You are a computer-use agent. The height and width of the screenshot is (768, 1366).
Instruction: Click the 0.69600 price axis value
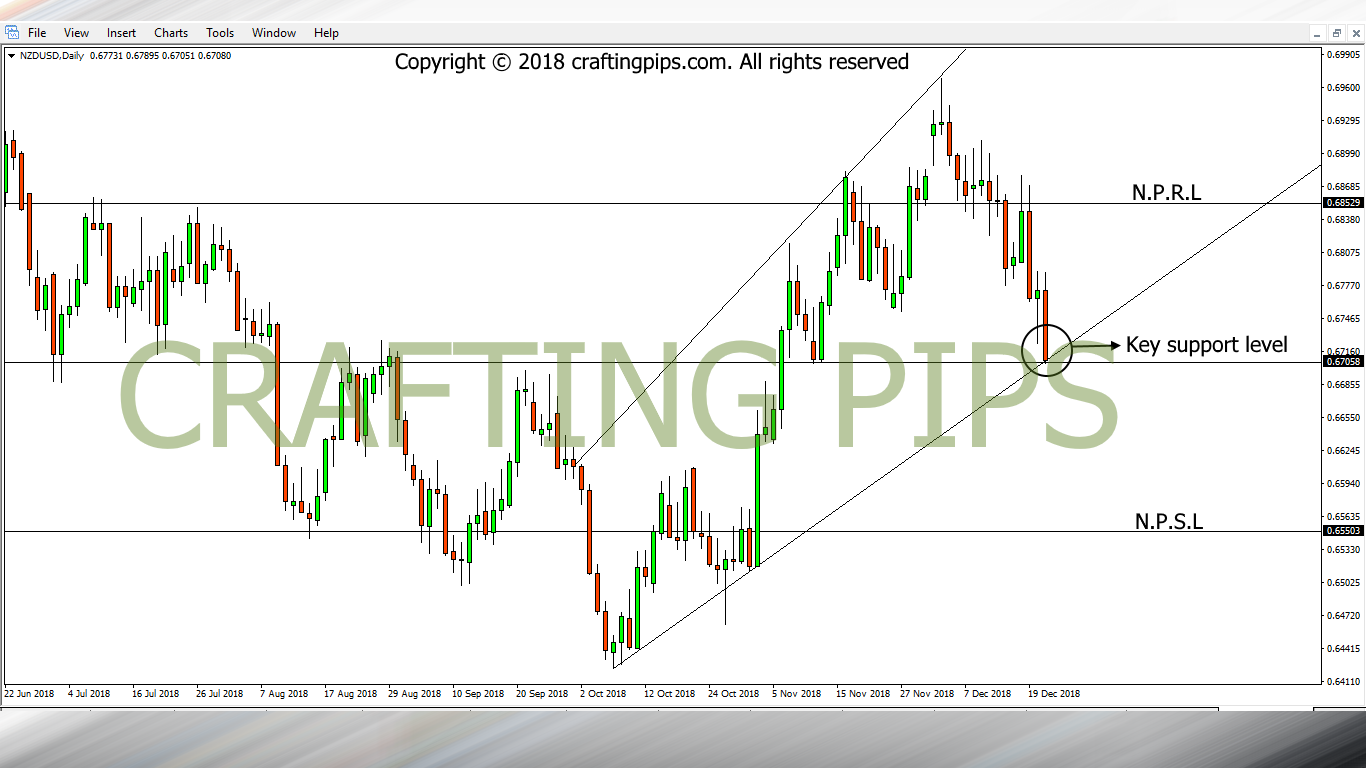[x=1345, y=88]
